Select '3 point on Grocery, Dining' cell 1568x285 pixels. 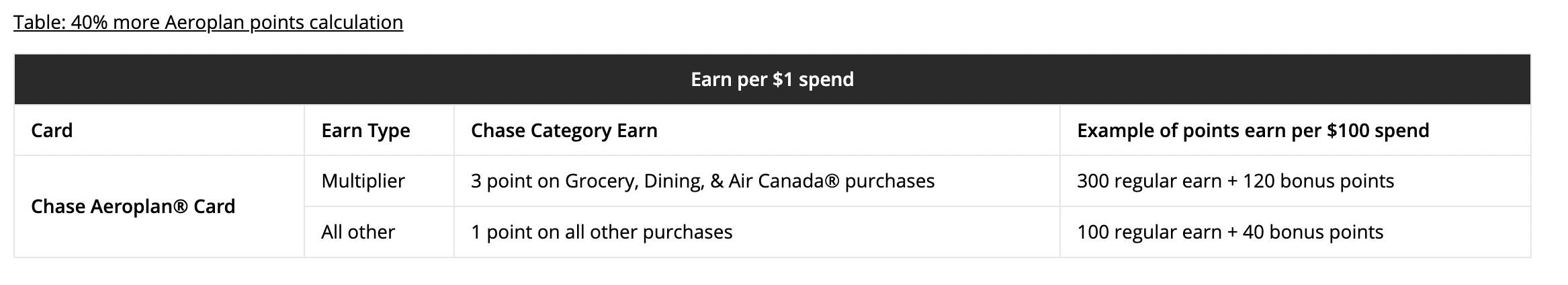[757, 181]
